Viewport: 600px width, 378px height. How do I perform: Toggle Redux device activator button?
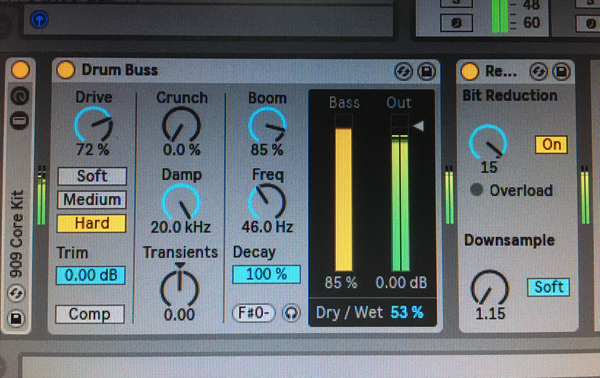click(470, 71)
